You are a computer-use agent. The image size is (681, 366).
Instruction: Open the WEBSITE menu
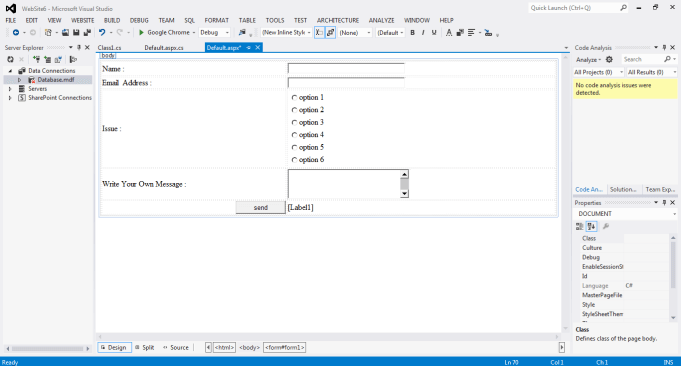point(83,20)
